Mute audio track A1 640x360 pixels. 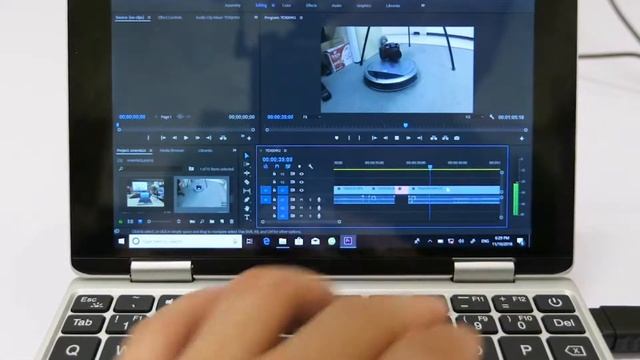click(302, 200)
